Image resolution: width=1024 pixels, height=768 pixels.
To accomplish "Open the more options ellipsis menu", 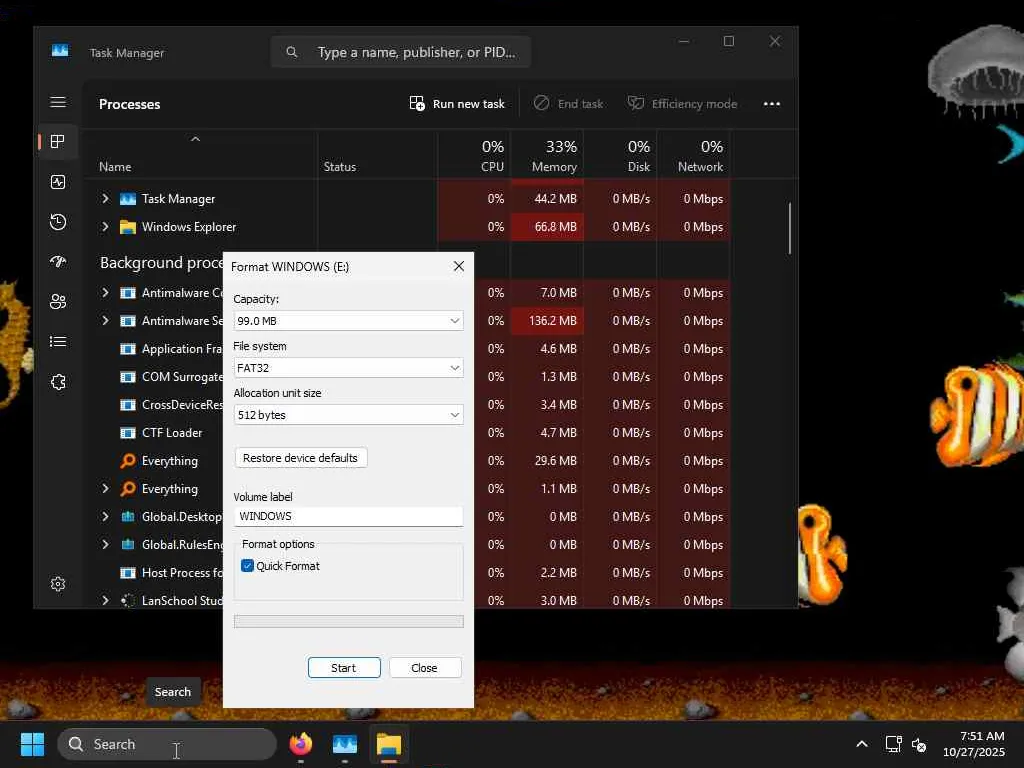I will click(772, 104).
